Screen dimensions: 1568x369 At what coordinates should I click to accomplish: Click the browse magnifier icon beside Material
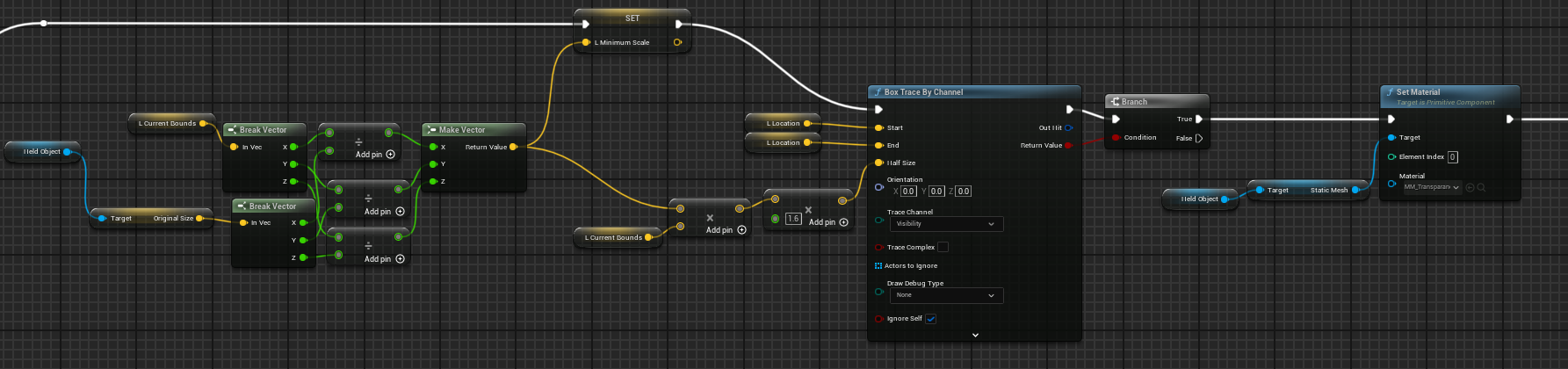point(1481,187)
